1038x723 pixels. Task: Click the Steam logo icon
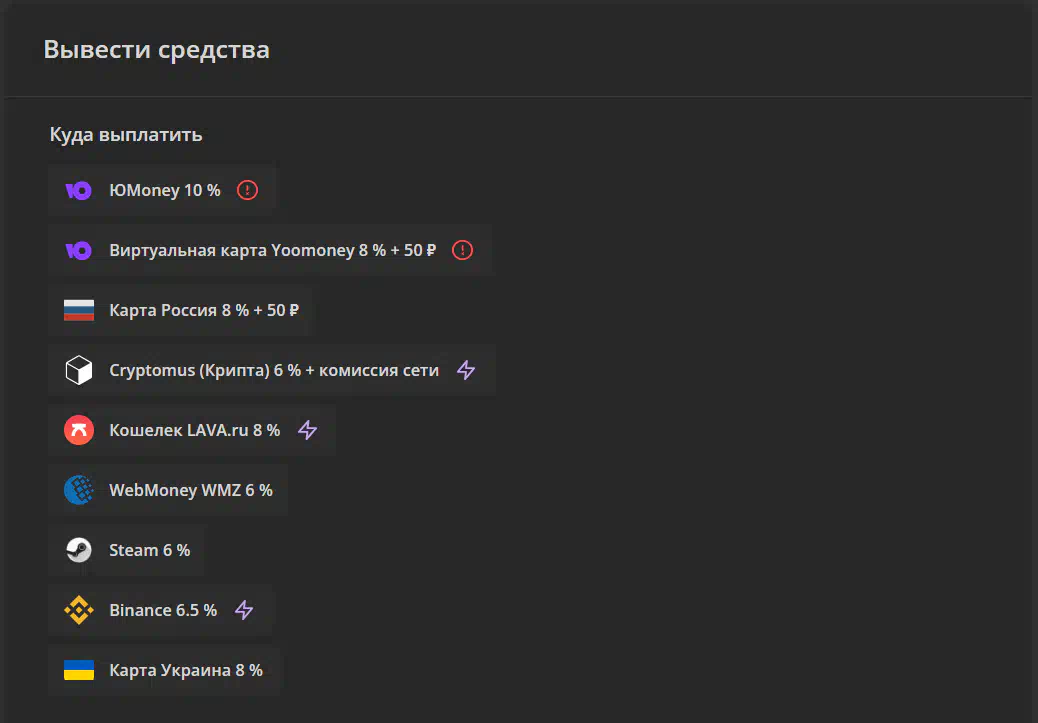[x=79, y=550]
